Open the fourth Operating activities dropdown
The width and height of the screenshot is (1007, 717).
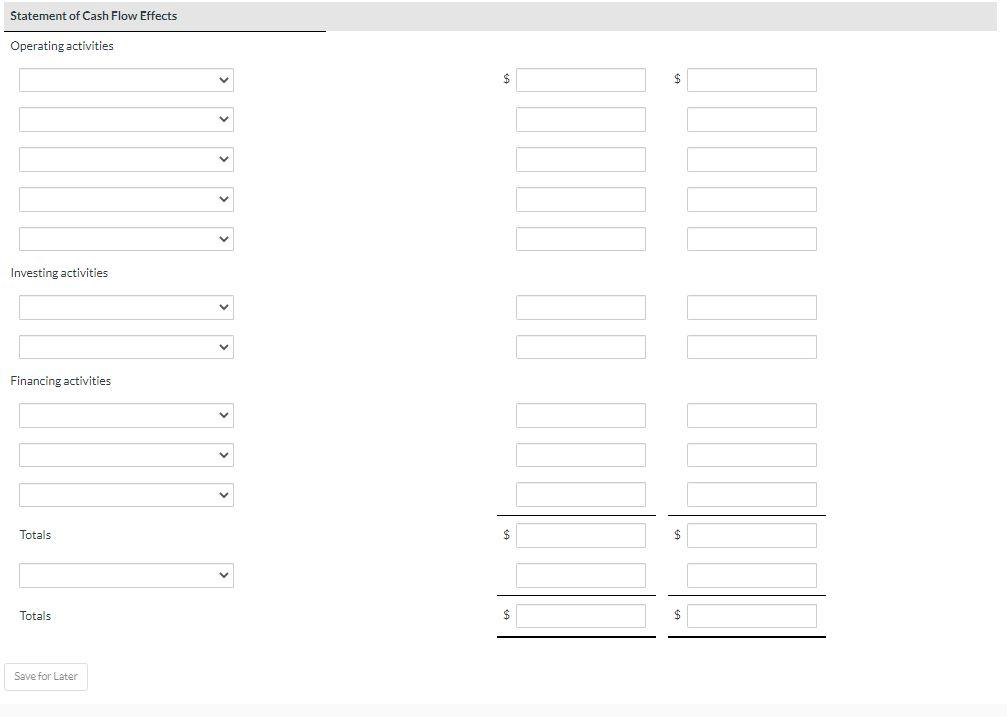coord(126,199)
